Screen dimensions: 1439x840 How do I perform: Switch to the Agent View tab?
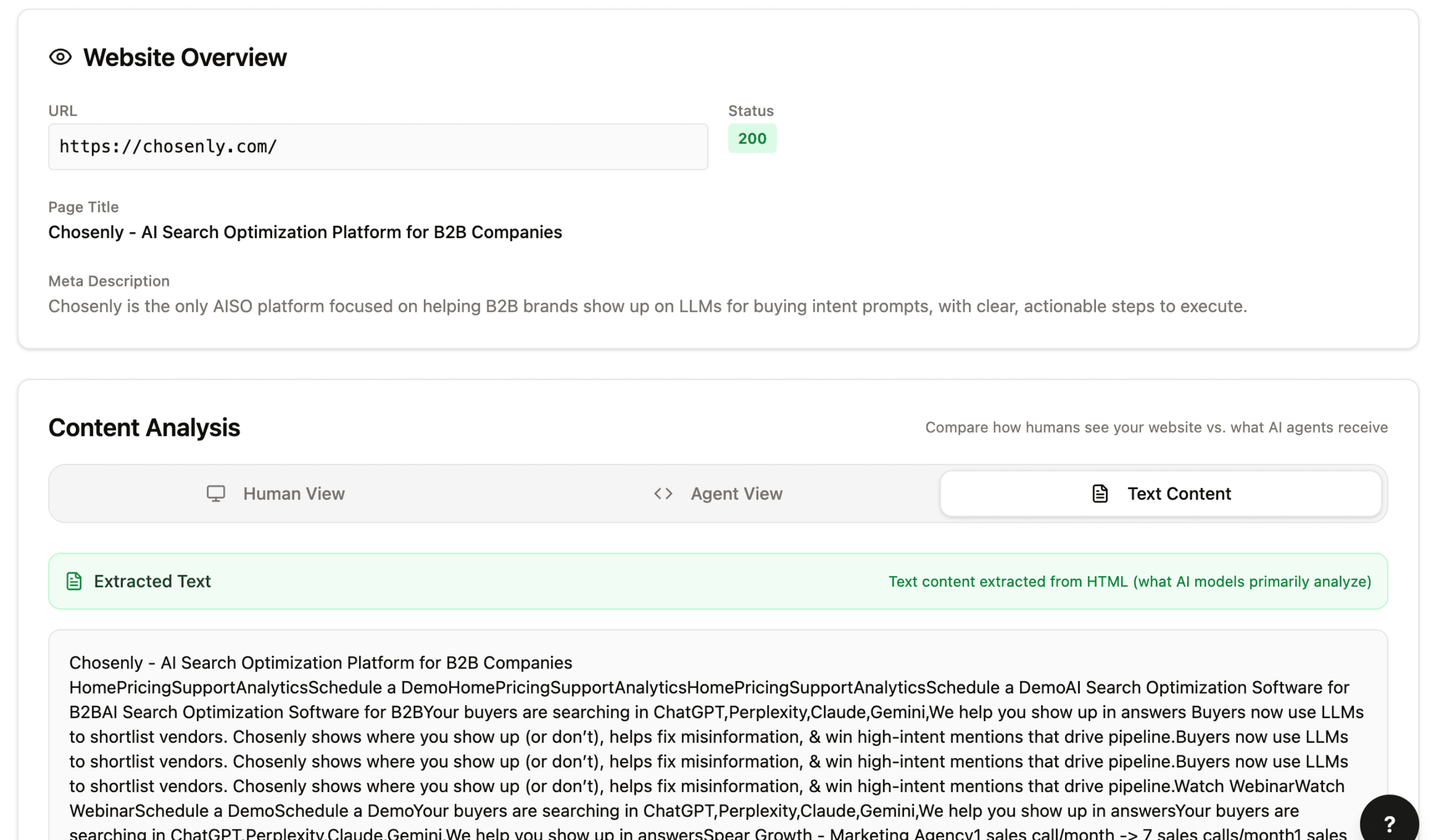click(x=718, y=493)
